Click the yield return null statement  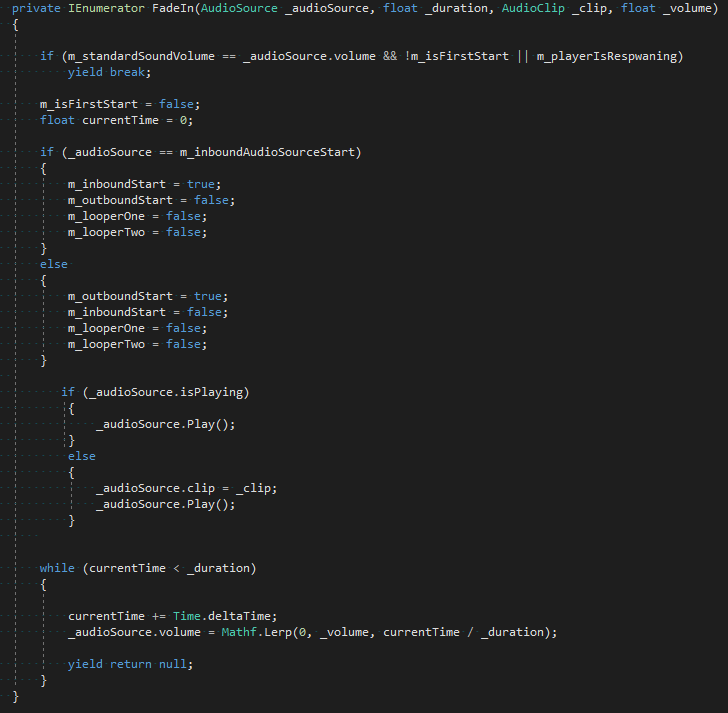click(x=130, y=664)
